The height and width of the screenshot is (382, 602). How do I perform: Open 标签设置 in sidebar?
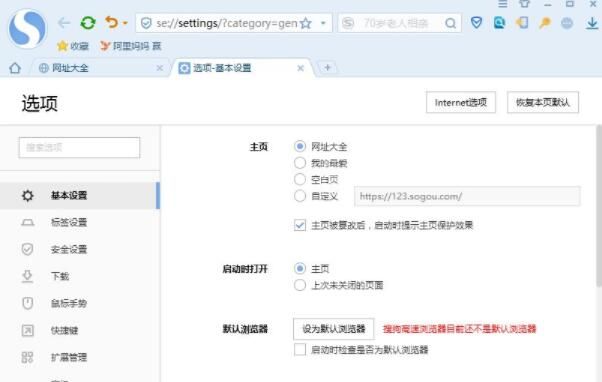point(80,222)
